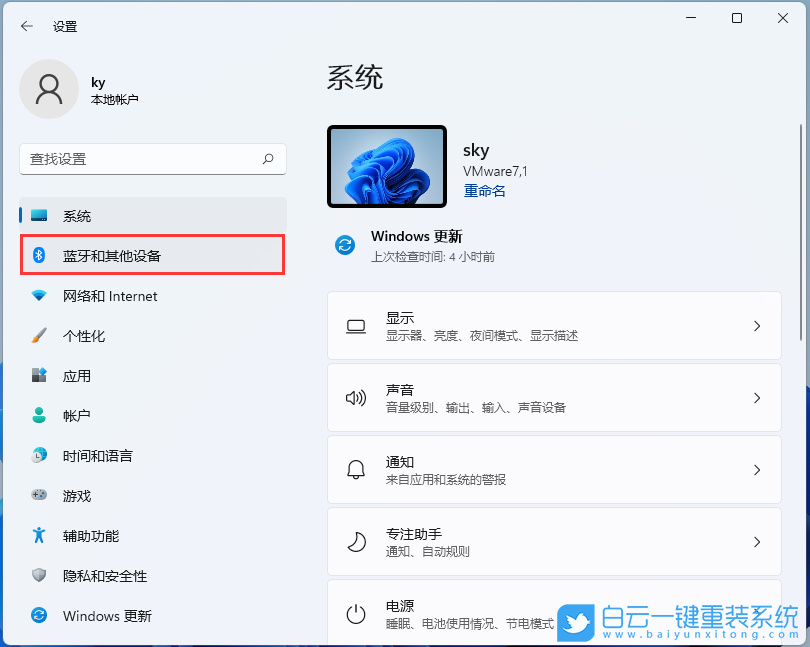The height and width of the screenshot is (647, 810).
Task: Open the 游戏 Xbox settings icon
Action: click(41, 496)
